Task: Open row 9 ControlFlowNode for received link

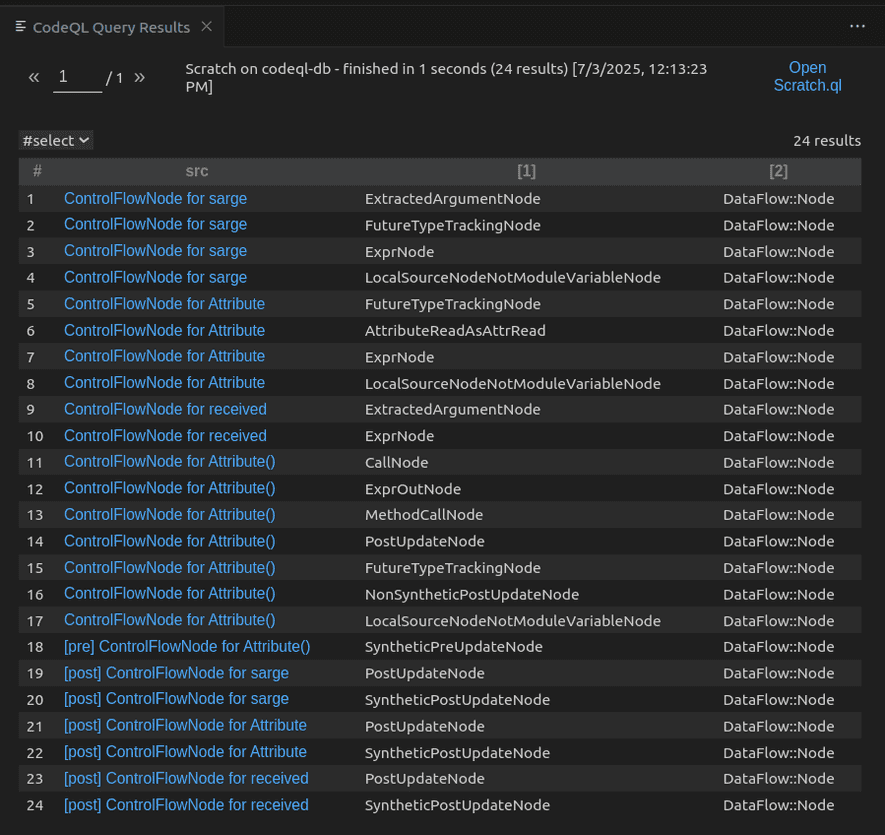Action: [165, 409]
